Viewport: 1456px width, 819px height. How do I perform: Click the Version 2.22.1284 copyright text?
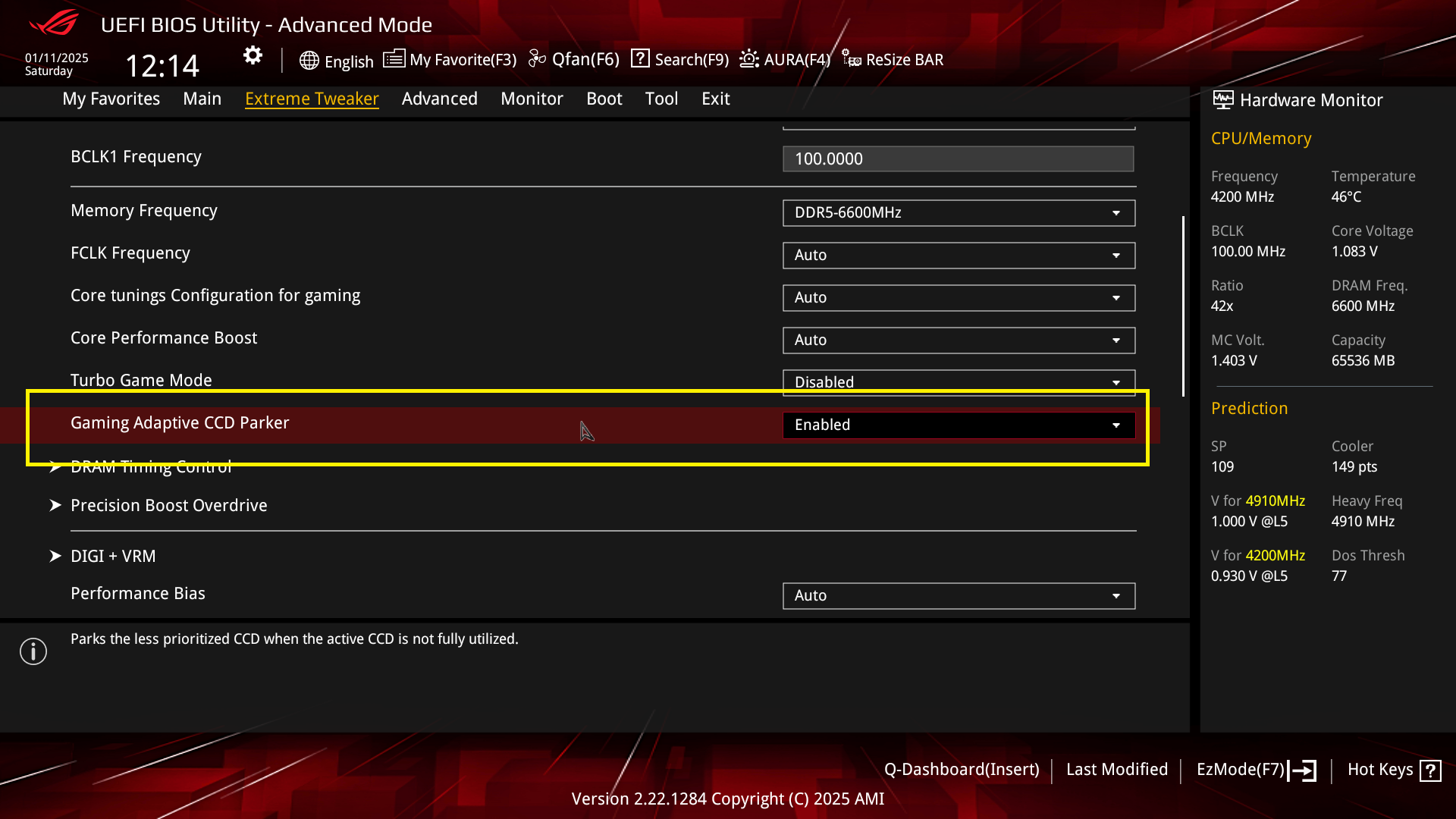pyautogui.click(x=728, y=799)
